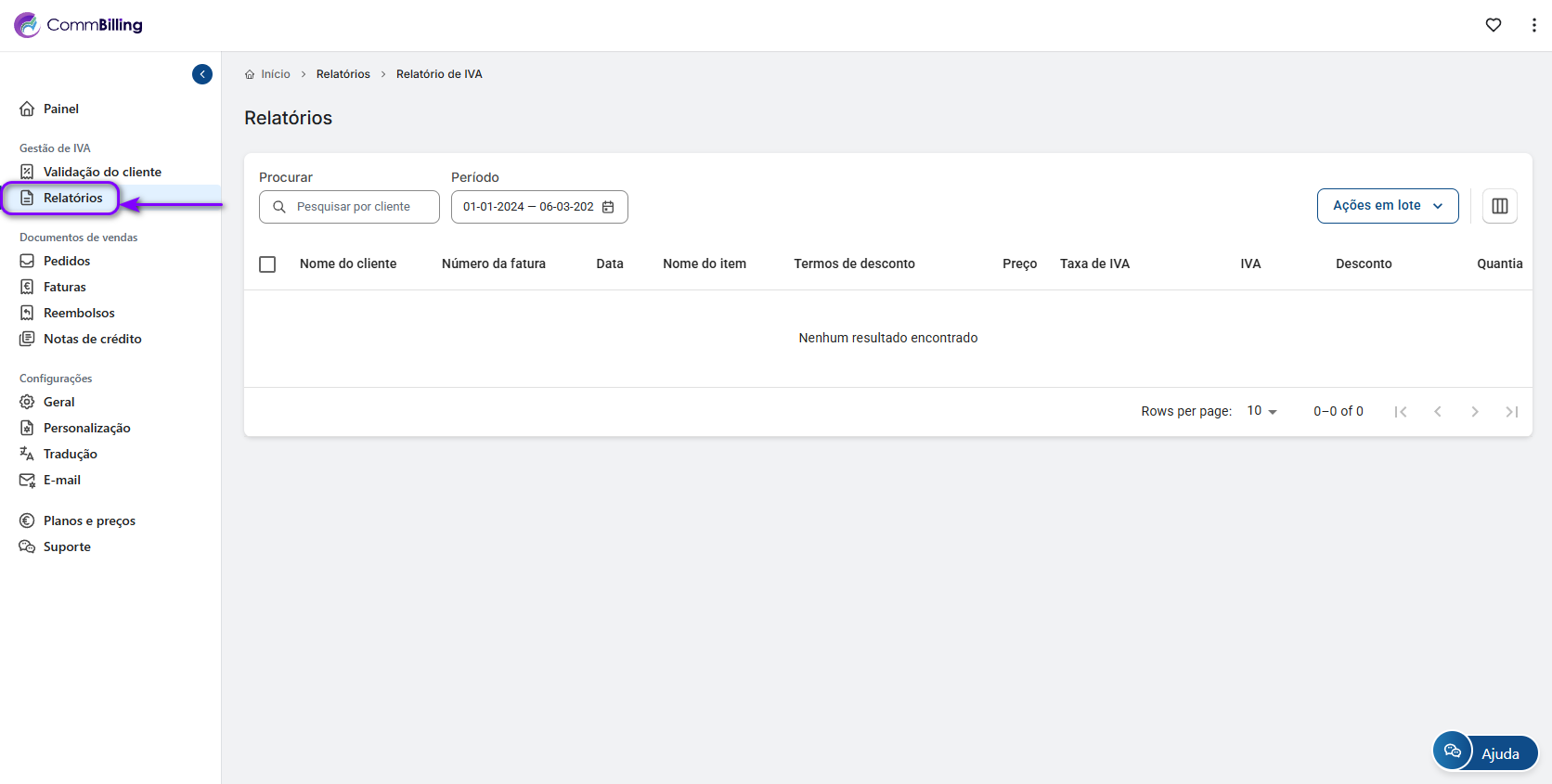Open the three-dot options menu
The width and height of the screenshot is (1552, 784).
coord(1533,25)
